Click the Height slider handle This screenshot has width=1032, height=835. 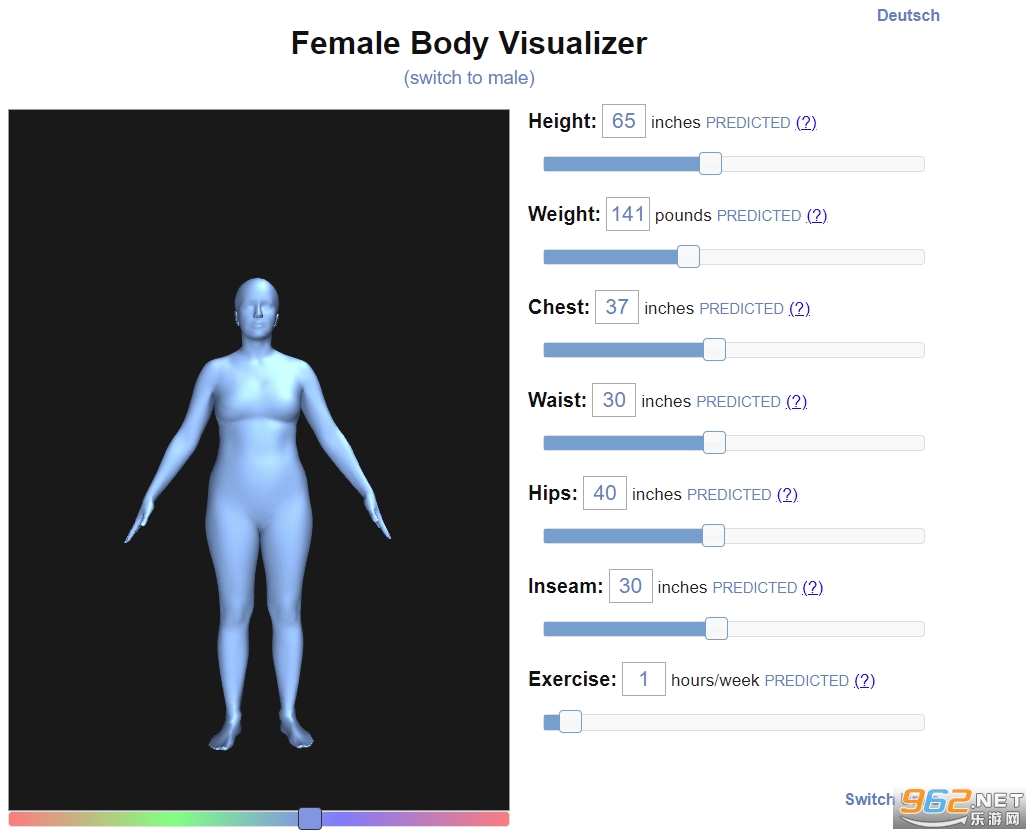[x=710, y=163]
